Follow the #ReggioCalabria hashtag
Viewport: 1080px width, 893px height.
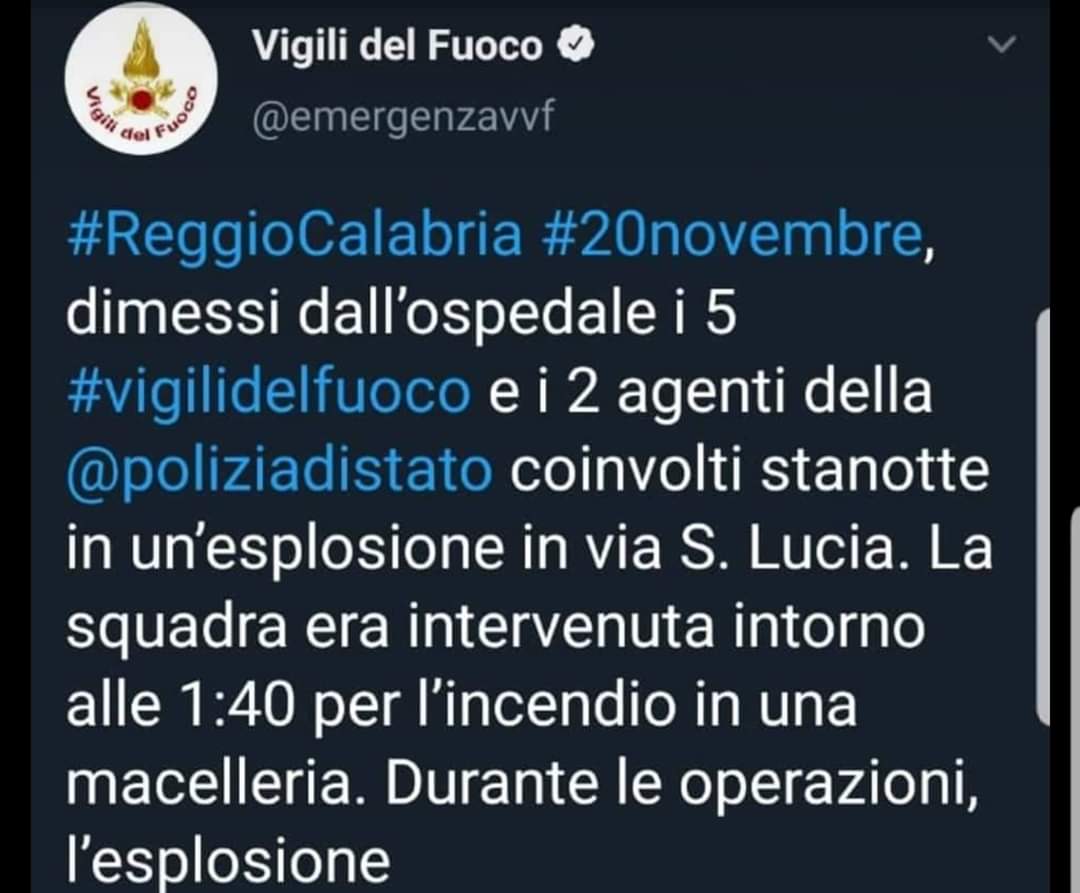tap(294, 235)
